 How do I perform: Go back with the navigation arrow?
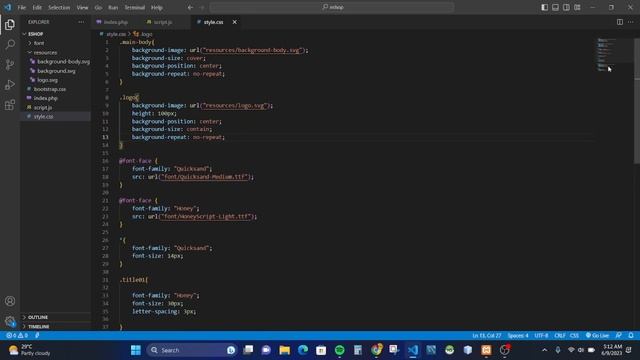191,7
